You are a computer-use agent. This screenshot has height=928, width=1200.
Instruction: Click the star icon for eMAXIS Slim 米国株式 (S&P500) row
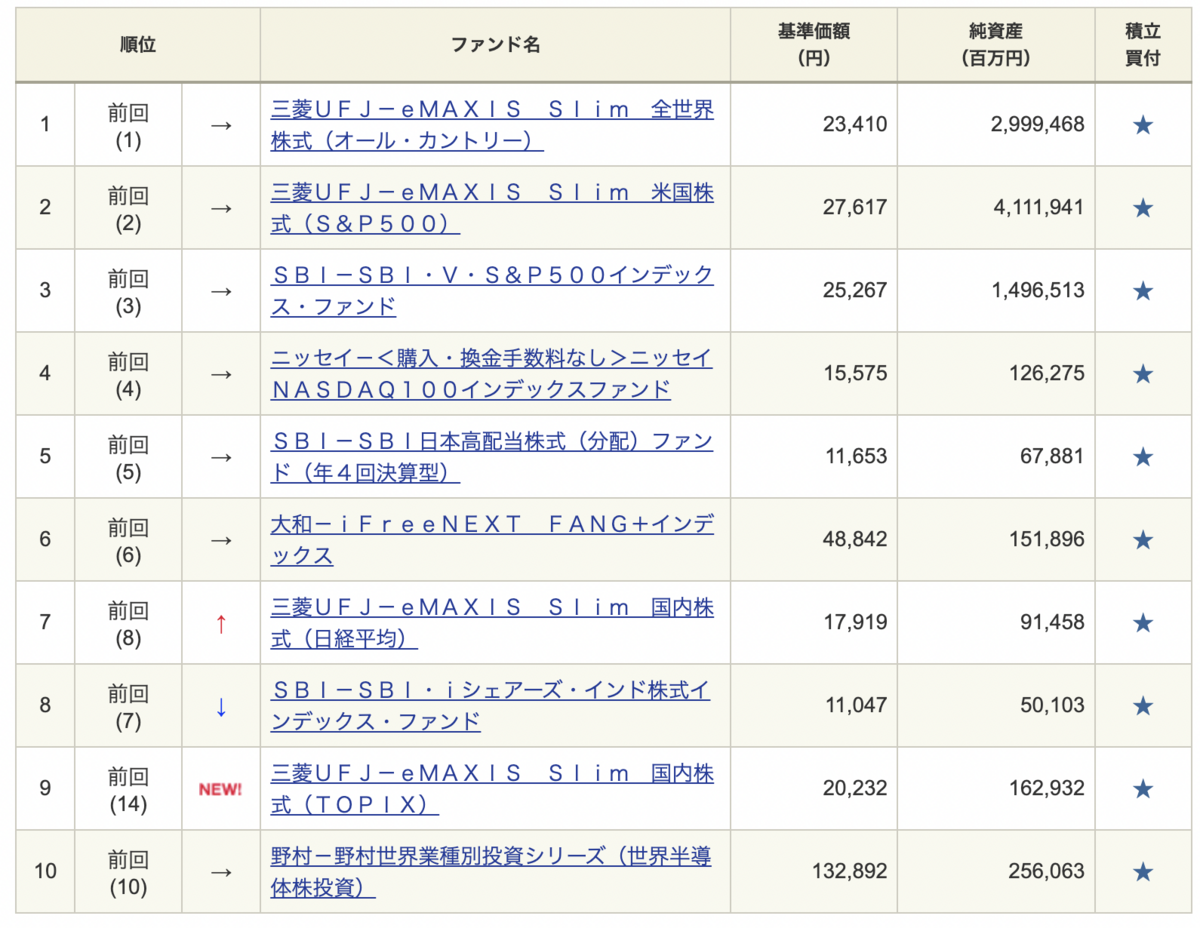[1143, 208]
